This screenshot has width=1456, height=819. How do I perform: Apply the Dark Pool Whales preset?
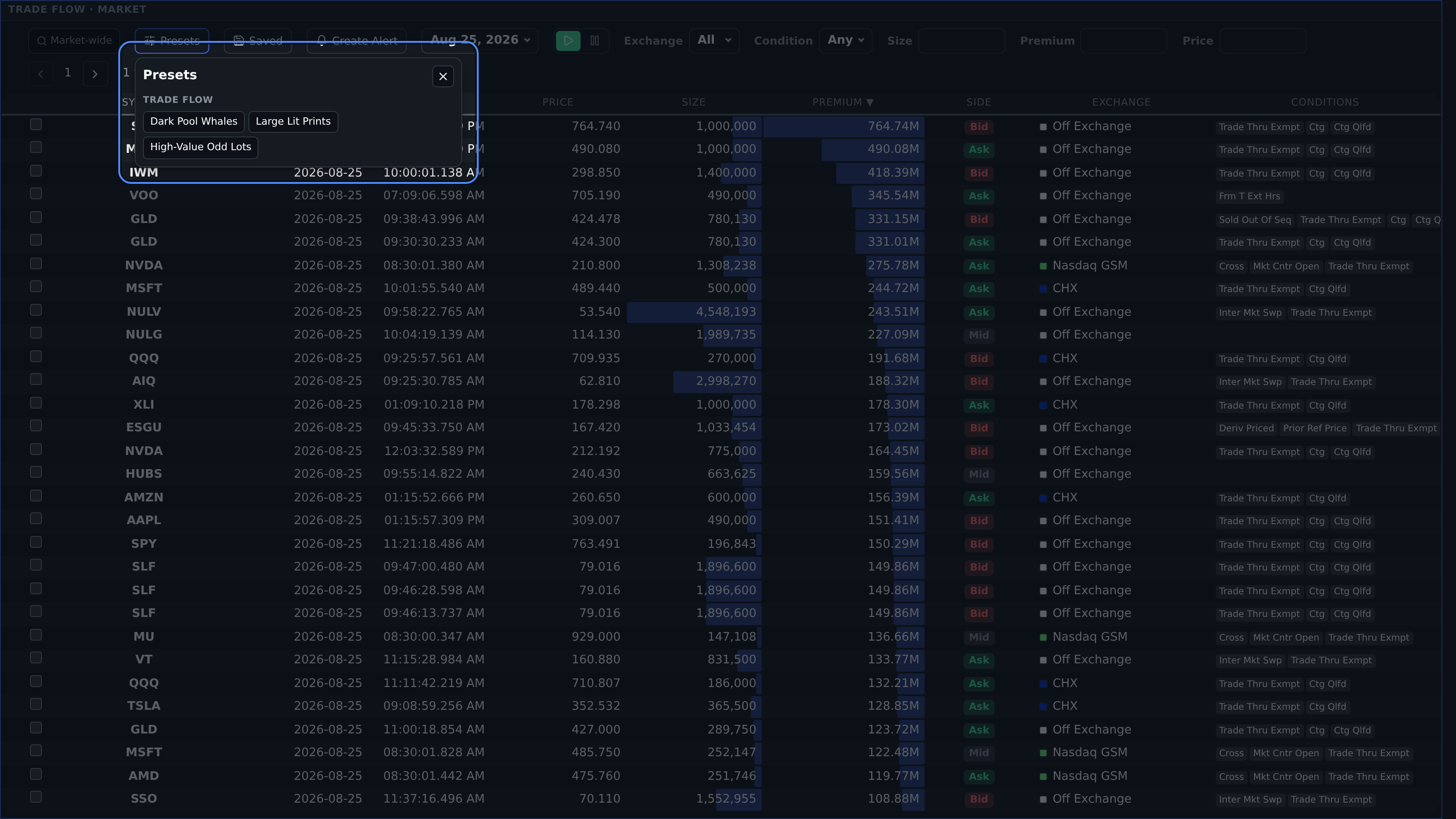193,121
